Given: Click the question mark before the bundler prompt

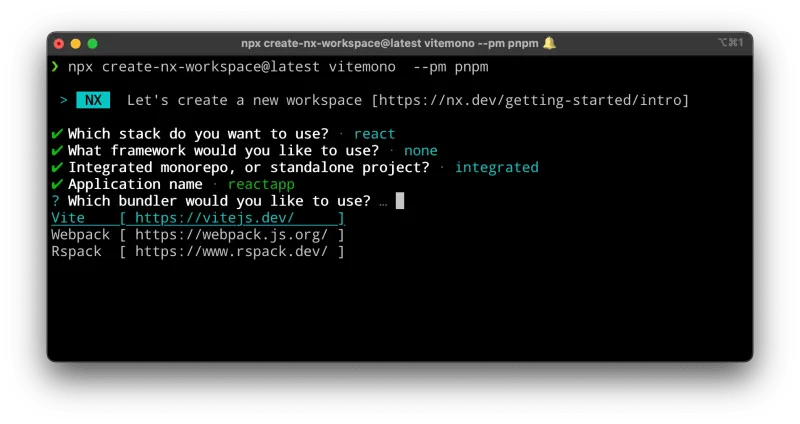Looking at the screenshot, I should pyautogui.click(x=56, y=201).
